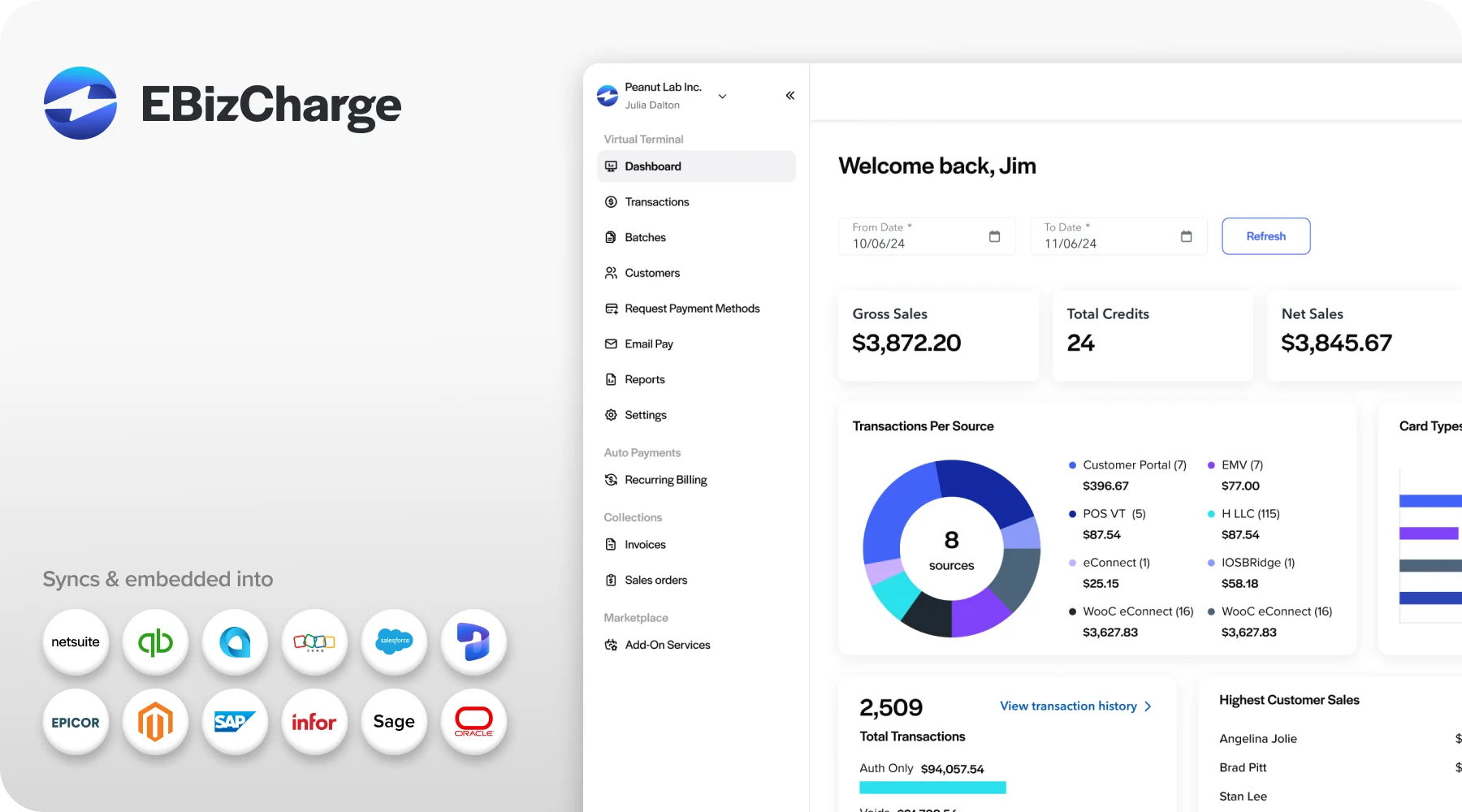Open the Dashboard menu item
This screenshot has width=1462, height=812.
[x=696, y=166]
